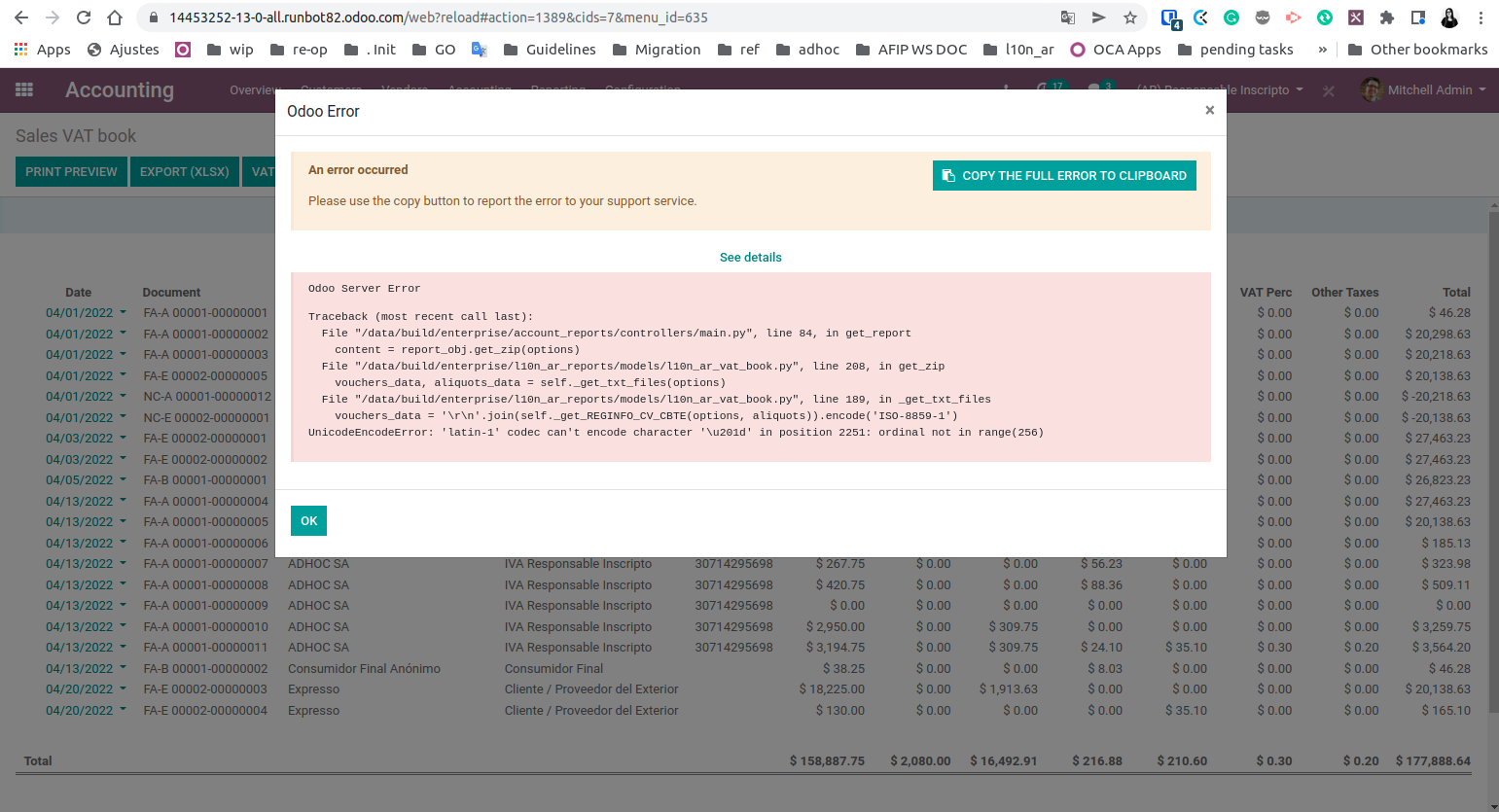Open the Guidelines bookmarks folder
The height and width of the screenshot is (812, 1499).
(550, 50)
